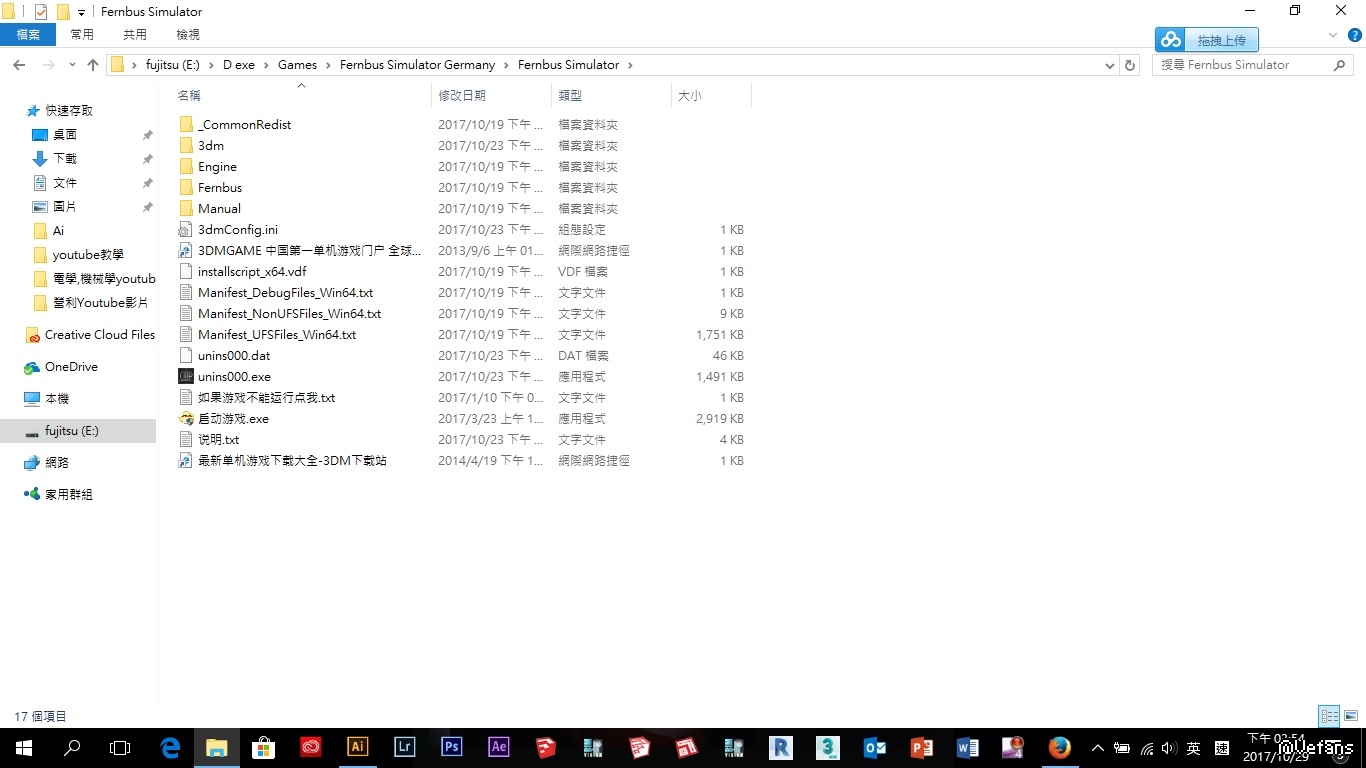
Task: Open Explorer help with question mark icon
Action: 1355,35
